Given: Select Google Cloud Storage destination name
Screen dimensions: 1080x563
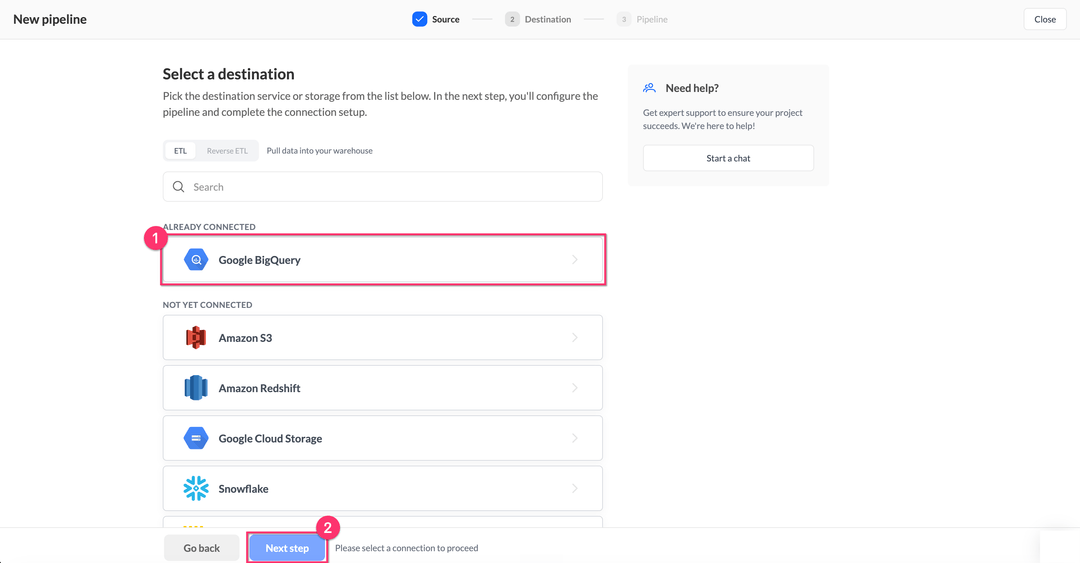Looking at the screenshot, I should click(x=270, y=438).
